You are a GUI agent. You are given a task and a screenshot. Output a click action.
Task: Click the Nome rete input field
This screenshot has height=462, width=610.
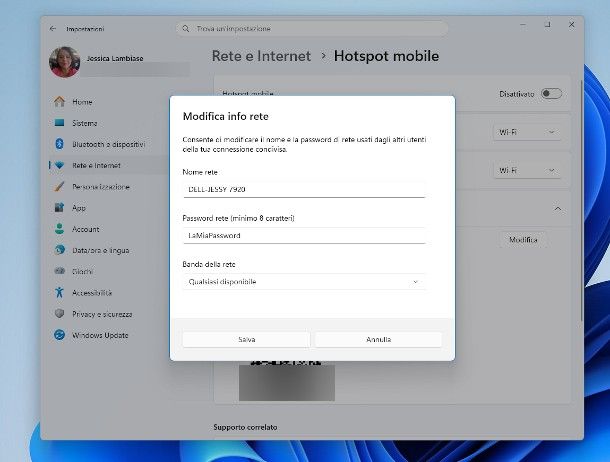pyautogui.click(x=304, y=189)
